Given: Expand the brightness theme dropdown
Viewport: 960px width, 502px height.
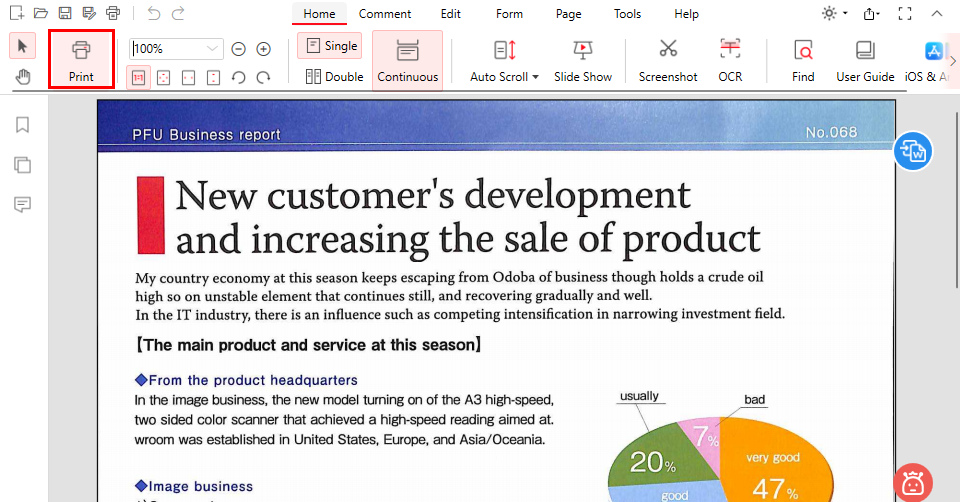Looking at the screenshot, I should point(845,14).
